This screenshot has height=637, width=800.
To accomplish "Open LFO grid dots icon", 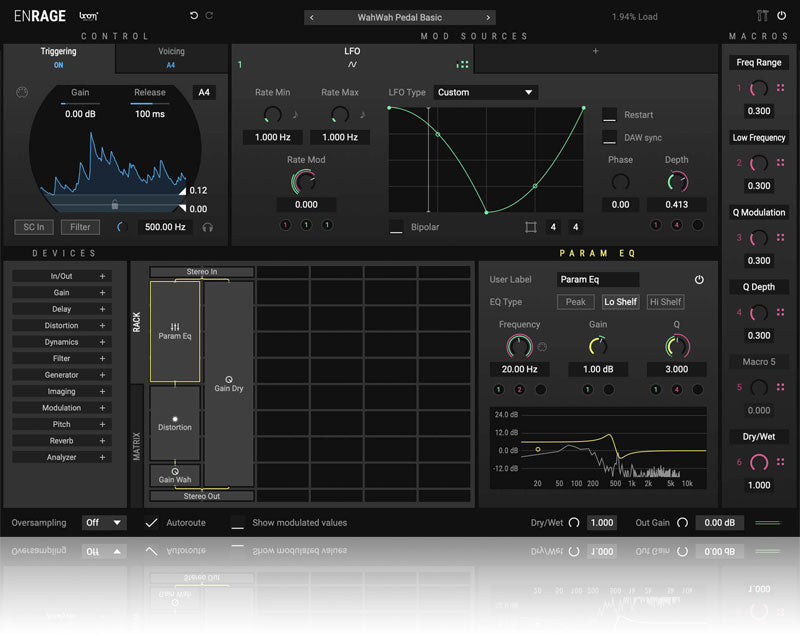I will click(x=463, y=65).
